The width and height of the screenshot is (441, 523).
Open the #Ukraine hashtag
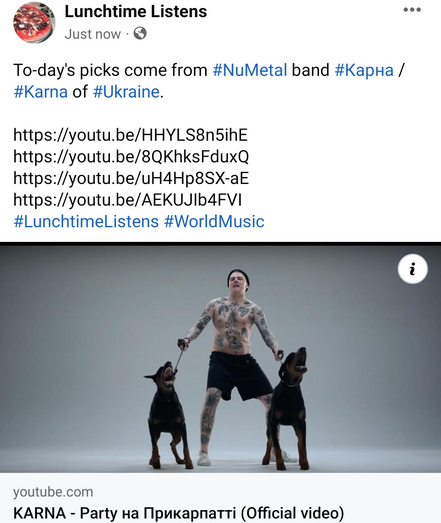pos(126,92)
